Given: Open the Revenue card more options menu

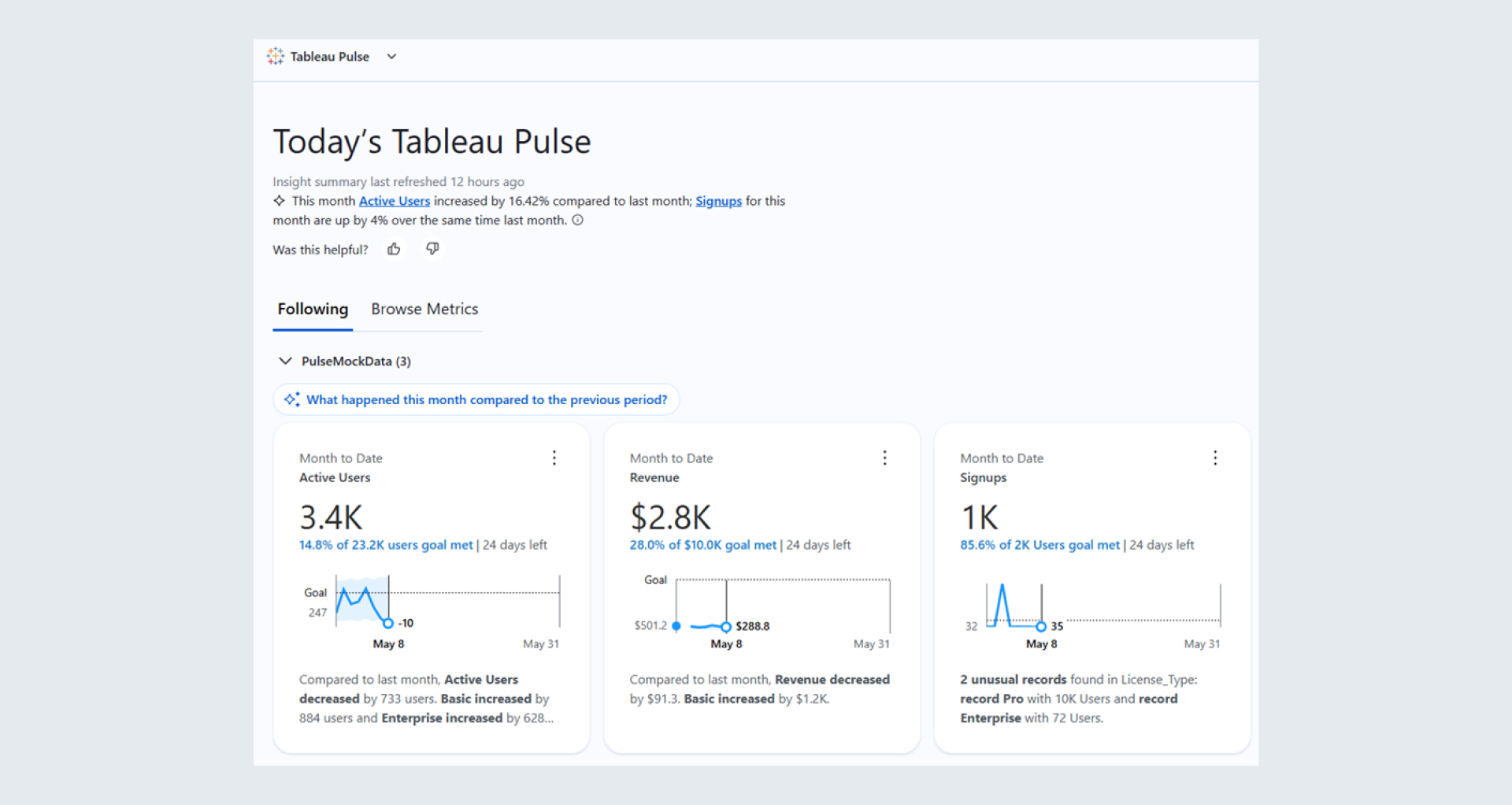Looking at the screenshot, I should click(885, 458).
